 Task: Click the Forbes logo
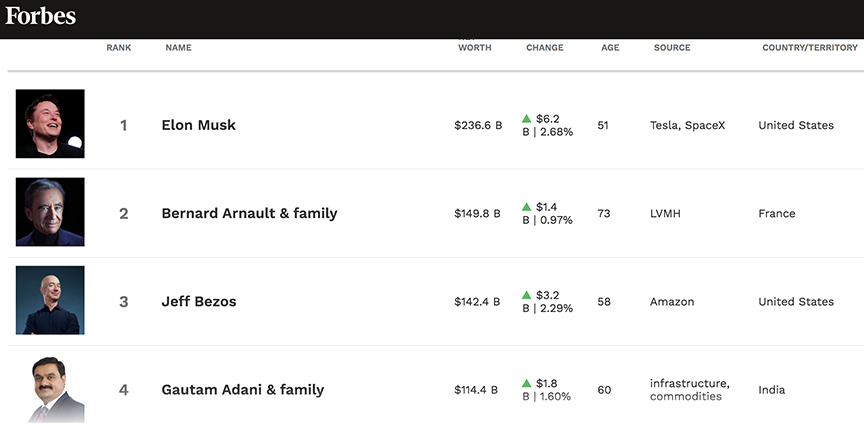pos(40,16)
